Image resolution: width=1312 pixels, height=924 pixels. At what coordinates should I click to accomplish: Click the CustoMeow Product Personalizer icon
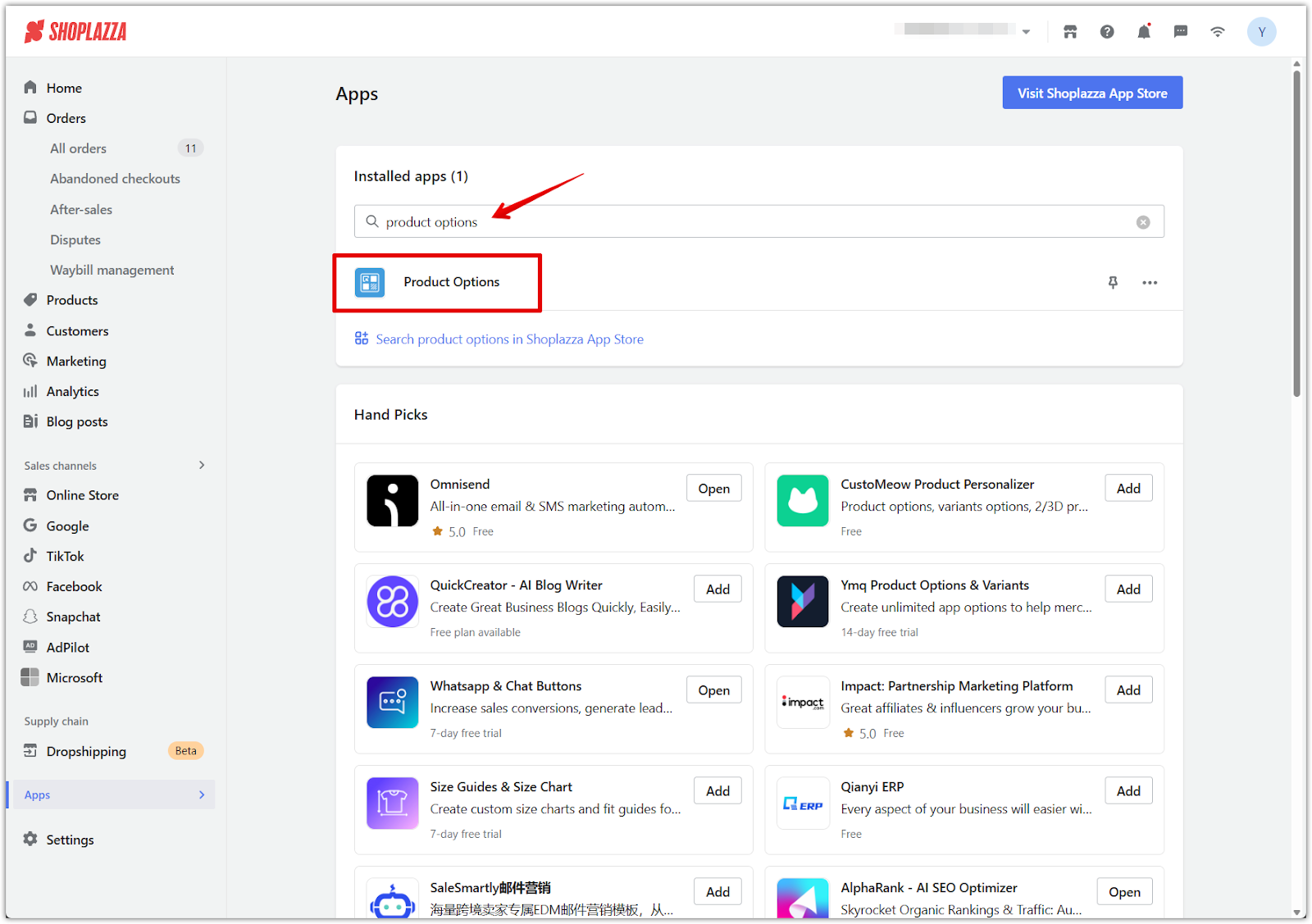pyautogui.click(x=803, y=501)
